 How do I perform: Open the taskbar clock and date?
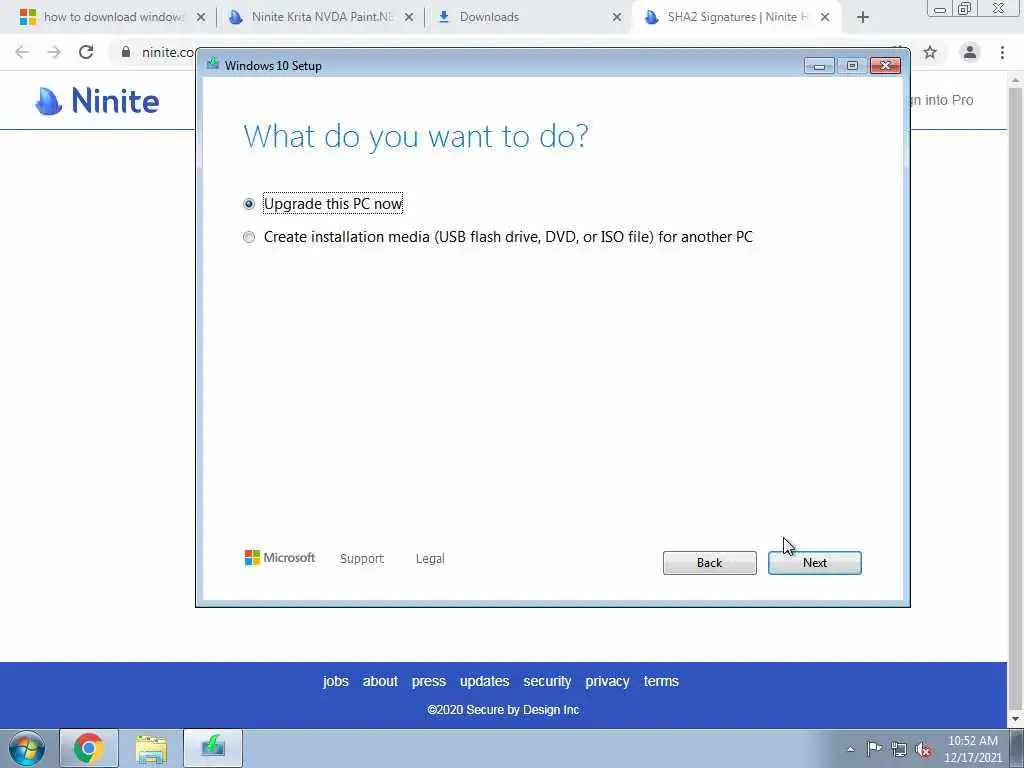click(x=973, y=749)
